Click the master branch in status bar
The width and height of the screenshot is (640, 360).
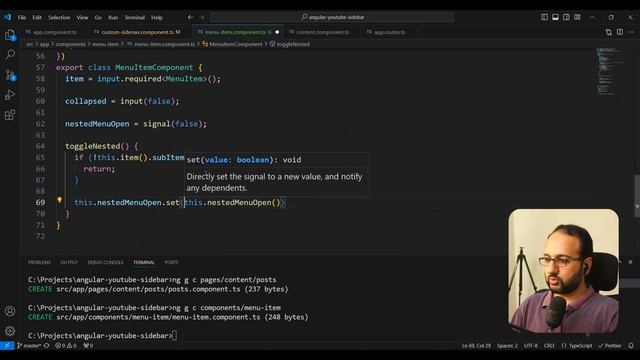pyautogui.click(x=29, y=346)
